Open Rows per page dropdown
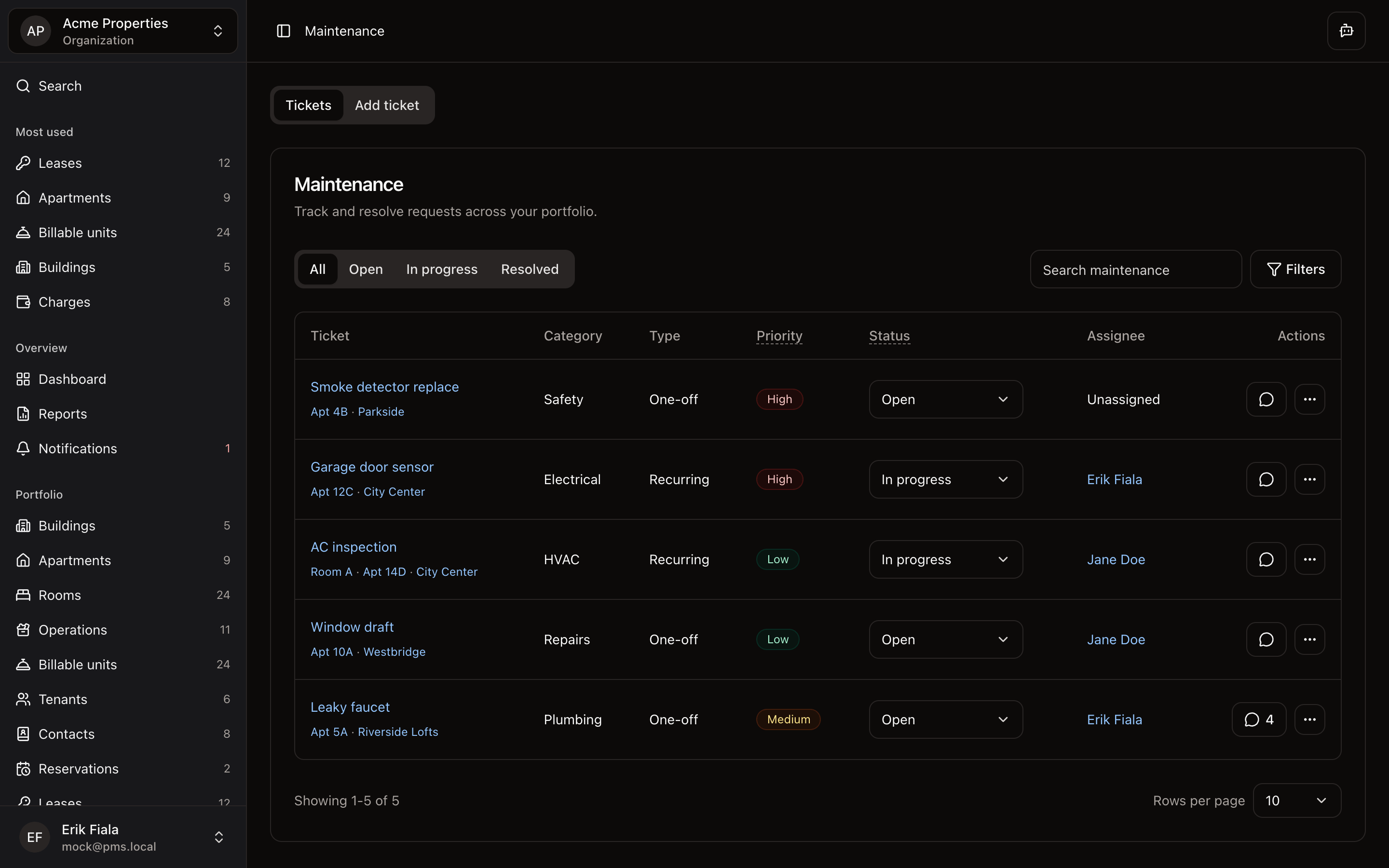This screenshot has width=1389, height=868. (x=1296, y=800)
